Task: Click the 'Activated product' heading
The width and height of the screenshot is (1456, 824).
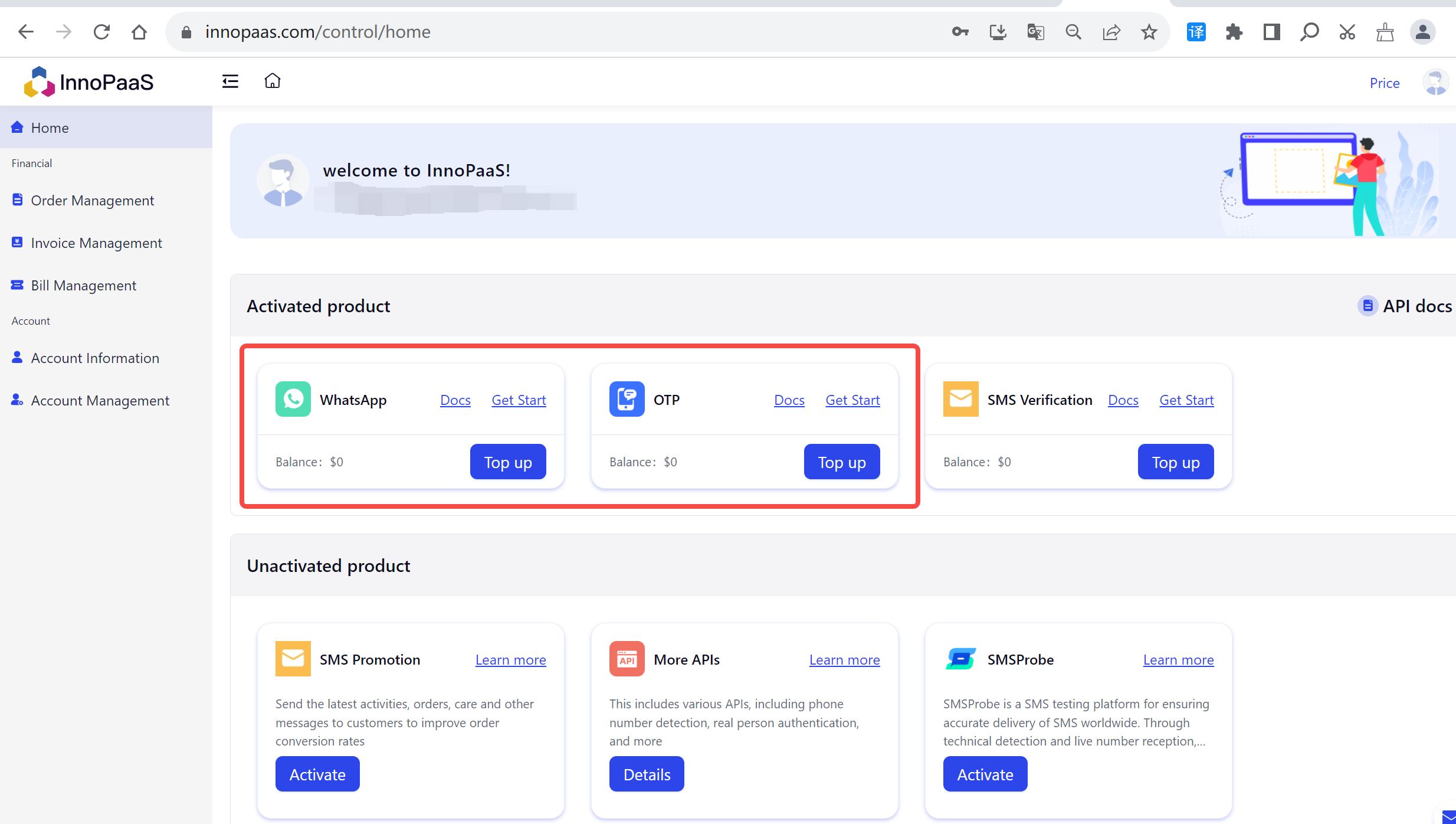Action: [319, 306]
